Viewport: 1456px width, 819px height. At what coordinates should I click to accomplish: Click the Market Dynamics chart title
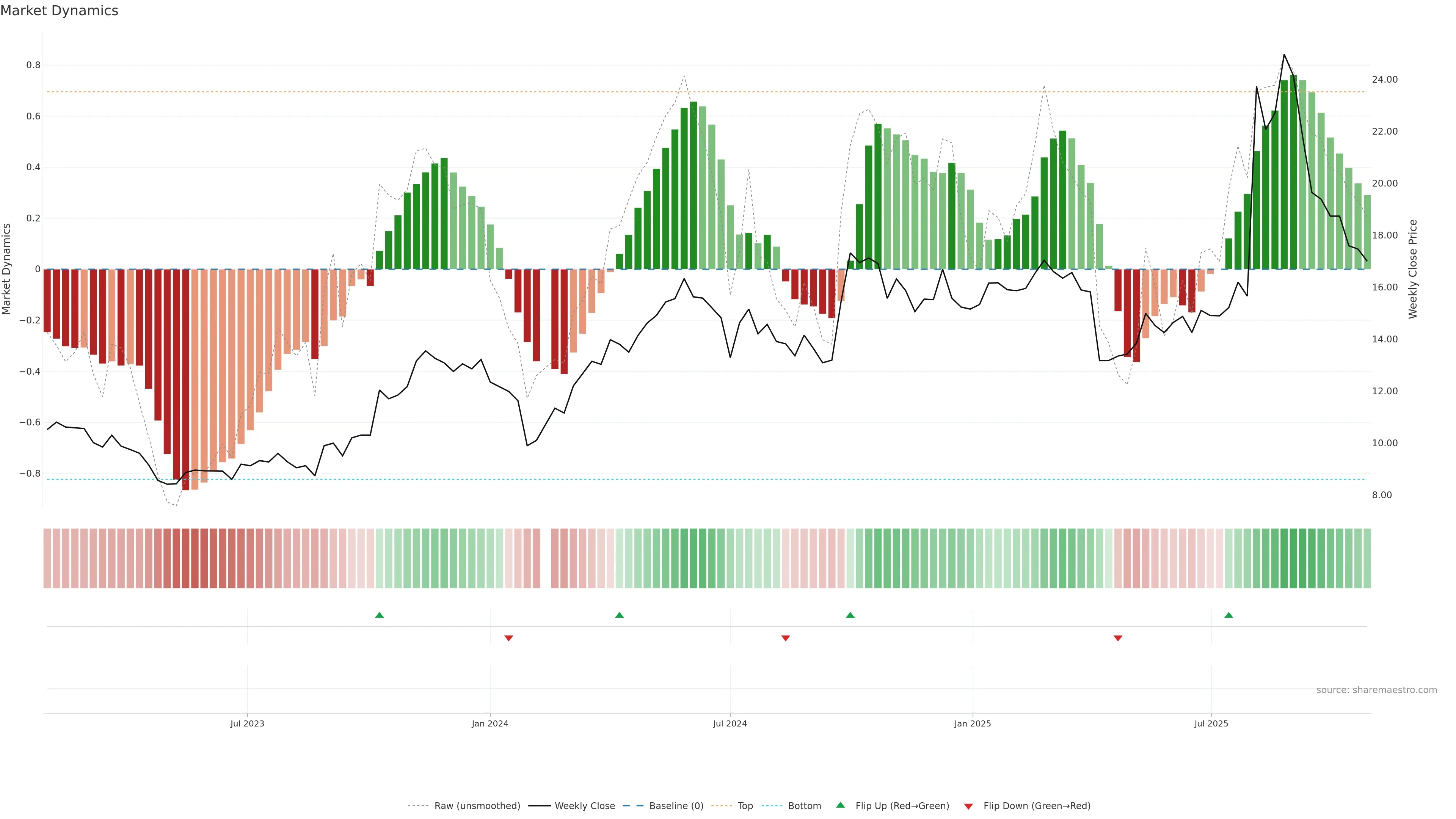(x=60, y=11)
